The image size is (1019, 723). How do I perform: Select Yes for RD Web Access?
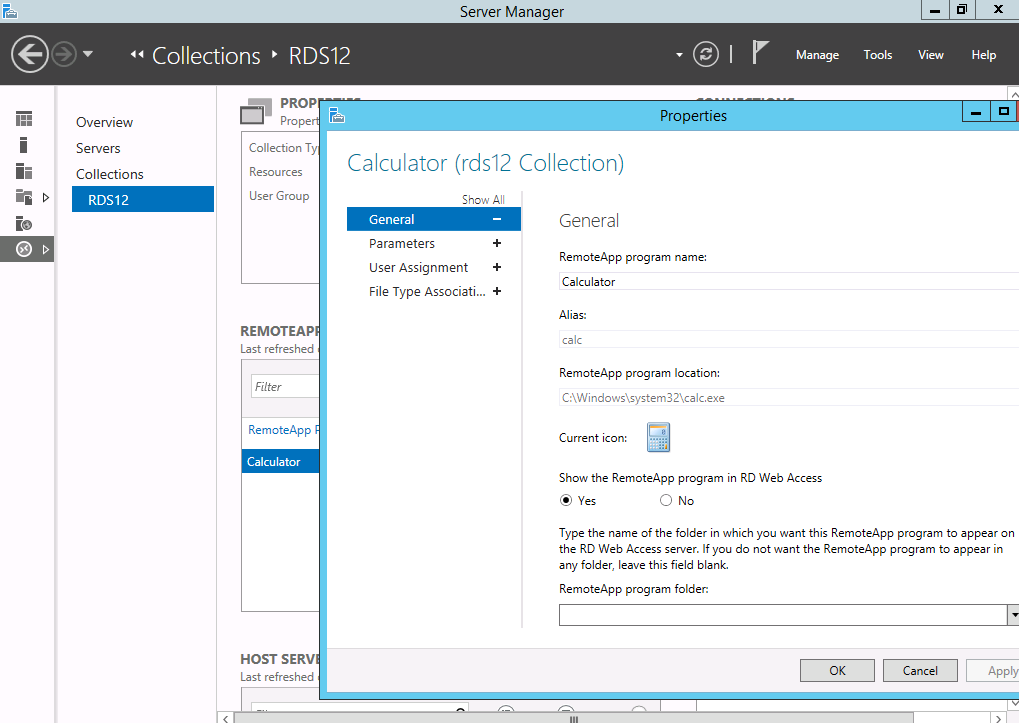(565, 500)
